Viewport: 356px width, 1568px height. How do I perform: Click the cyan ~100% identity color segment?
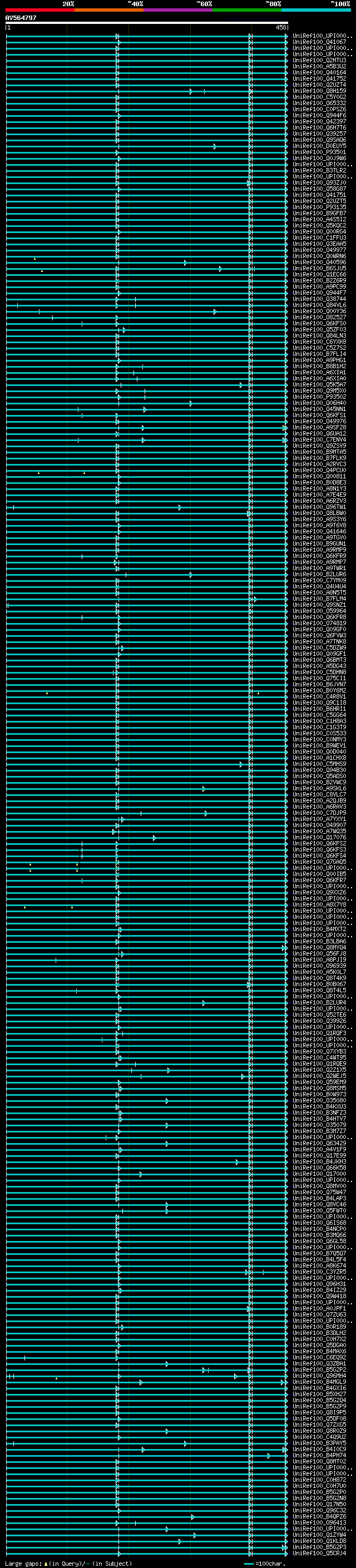tap(316, 10)
